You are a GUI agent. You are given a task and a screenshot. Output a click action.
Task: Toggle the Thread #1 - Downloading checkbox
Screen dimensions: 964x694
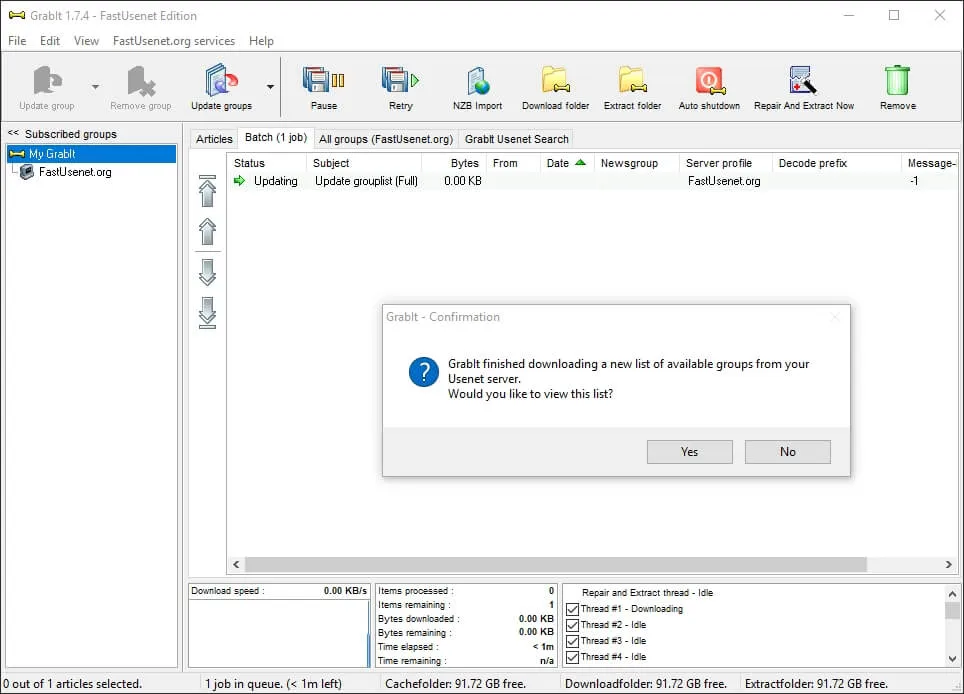point(572,609)
